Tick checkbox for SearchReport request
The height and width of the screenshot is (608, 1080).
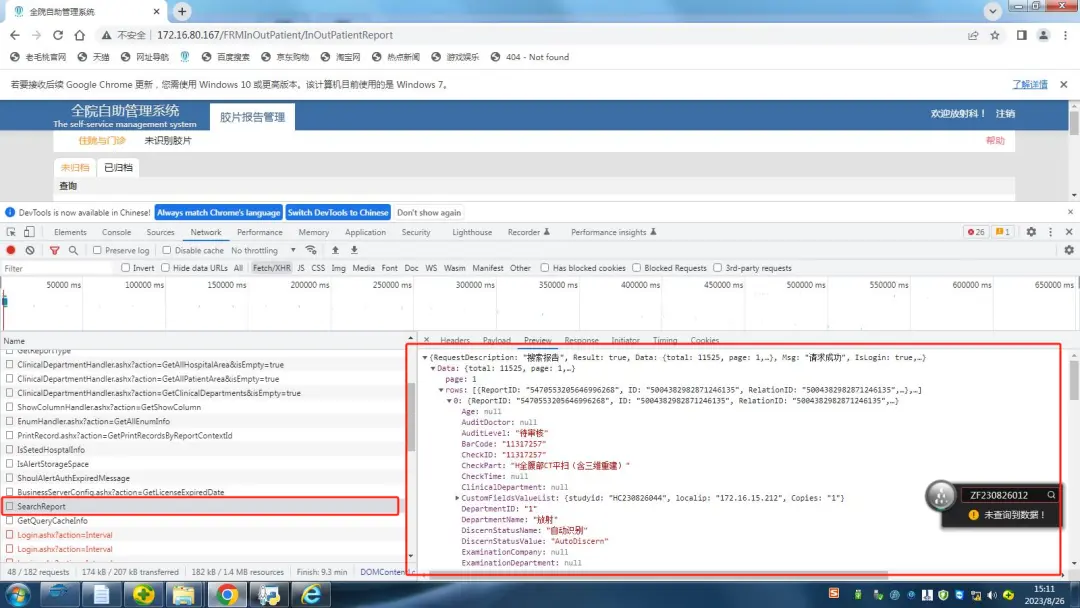[x=10, y=506]
